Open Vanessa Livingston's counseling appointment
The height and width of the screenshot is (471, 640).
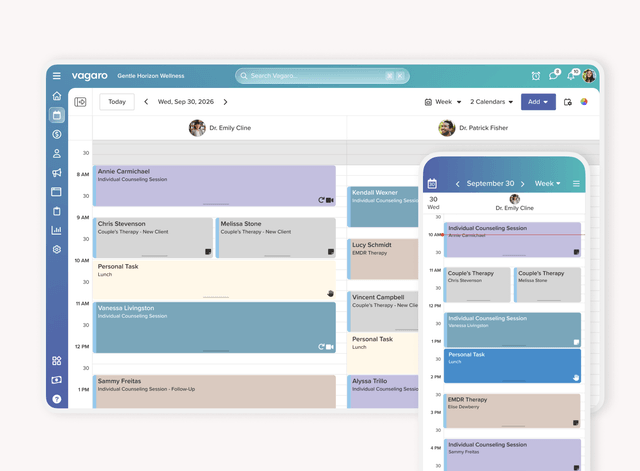tap(214, 327)
